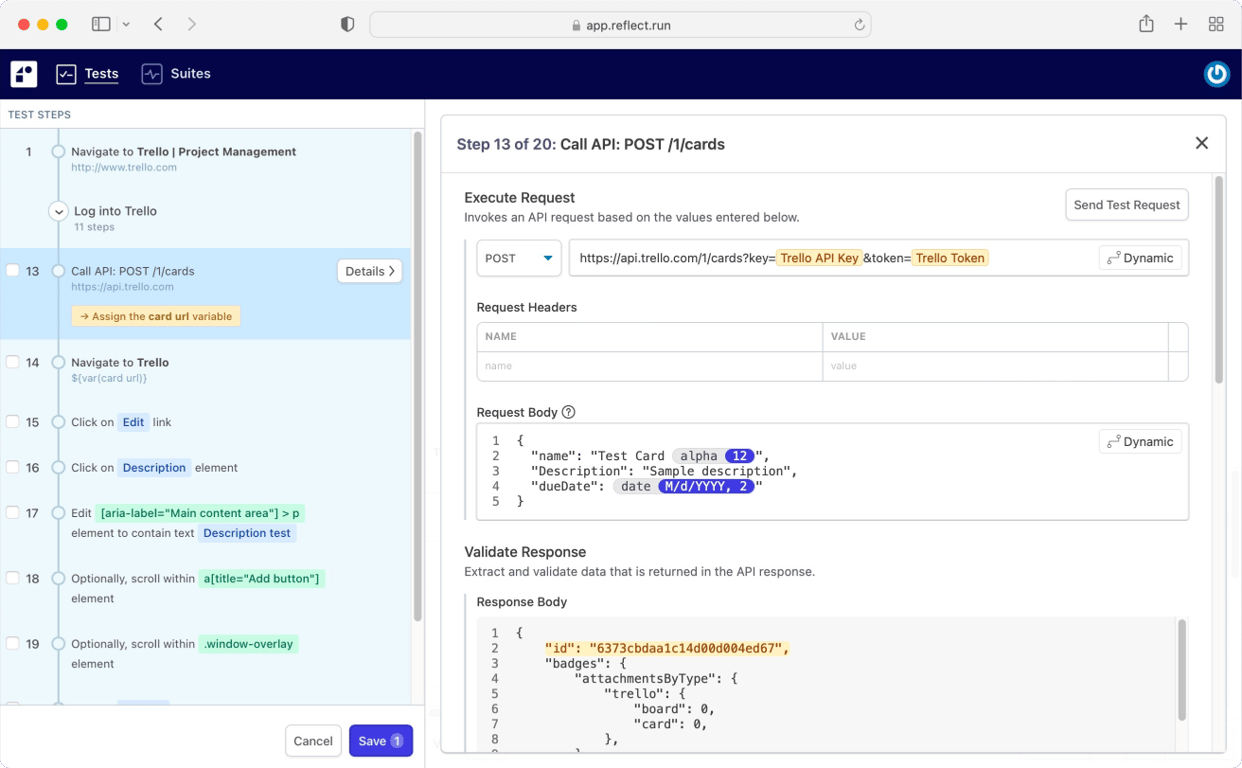Click the details panel scrollbar
1242x768 pixels.
(x=1218, y=280)
